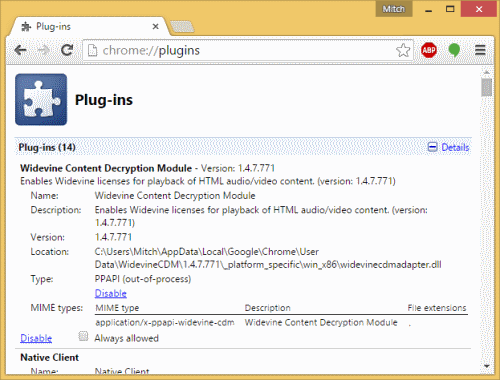Image resolution: width=500 pixels, height=380 pixels.
Task: Click the minus icon beside Details
Action: click(432, 147)
